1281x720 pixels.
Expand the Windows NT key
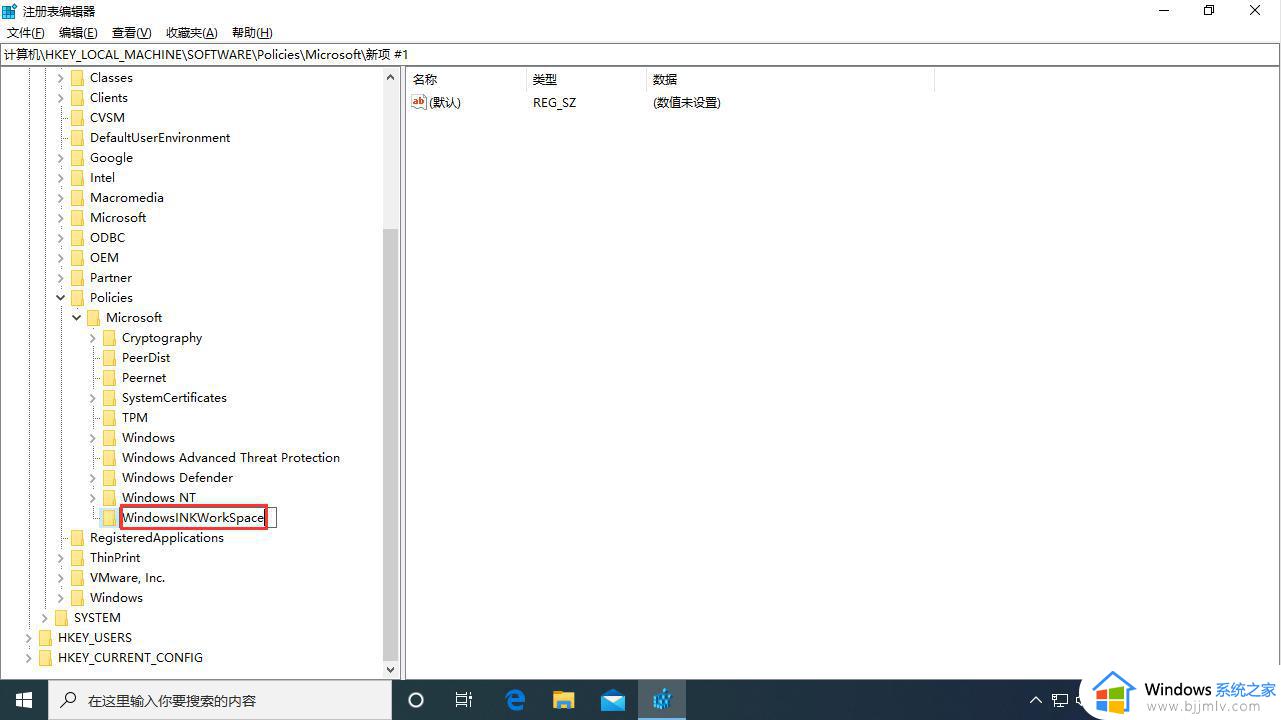tap(92, 498)
